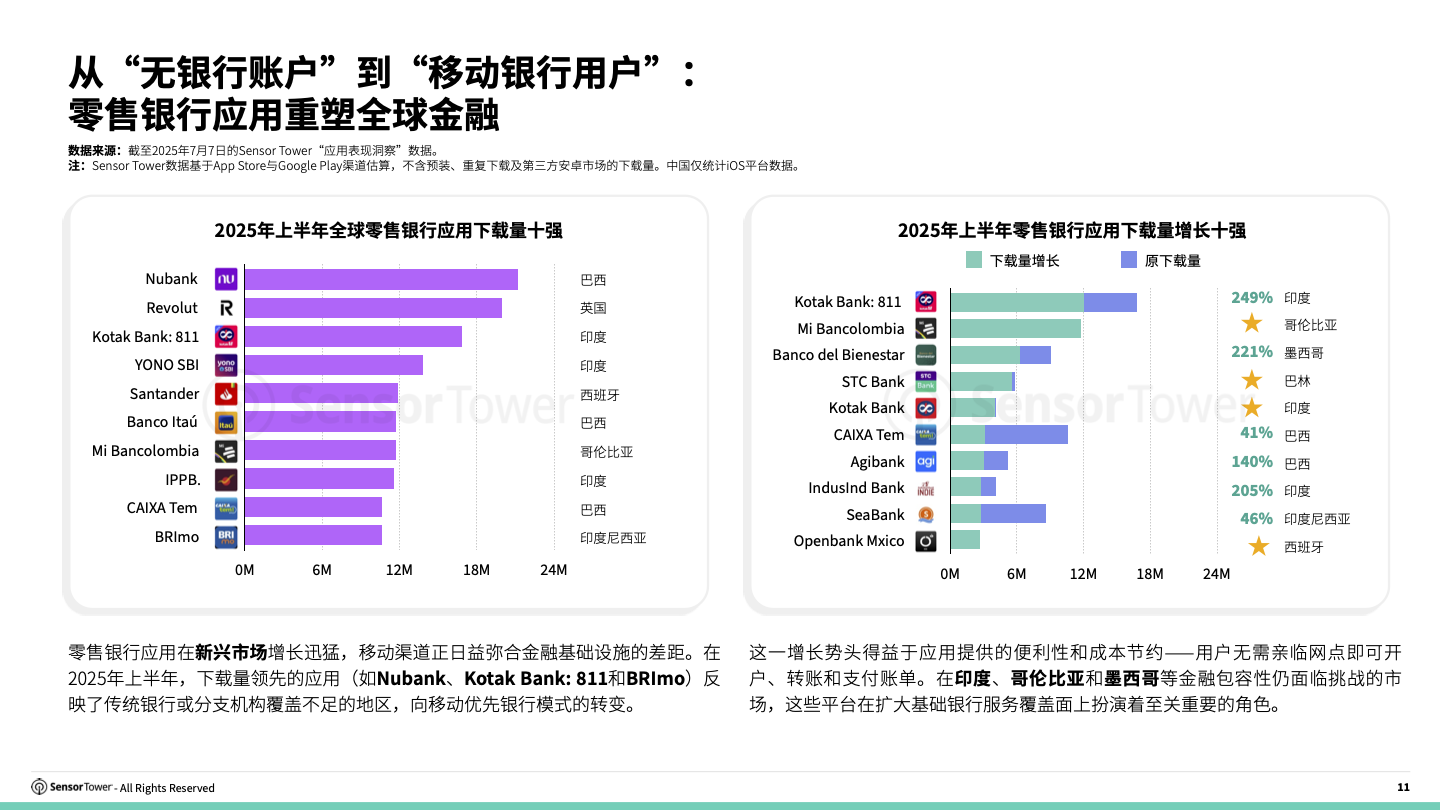
Task: Select the YONO SBI name label
Action: click(168, 365)
